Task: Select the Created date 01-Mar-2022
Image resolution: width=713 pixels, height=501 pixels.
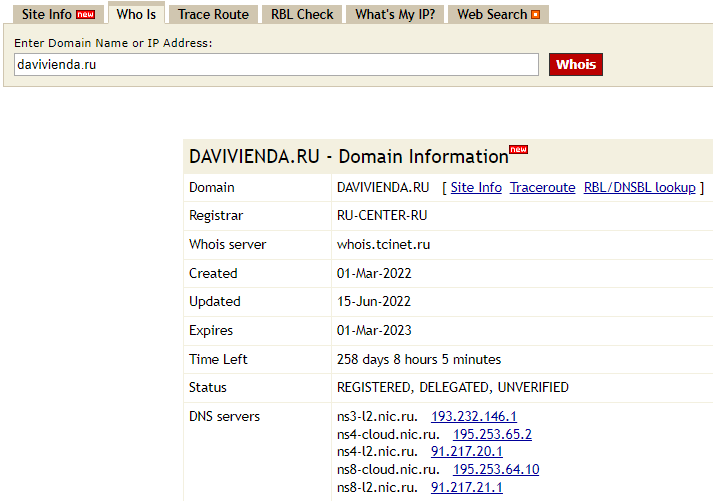Action: click(x=374, y=273)
